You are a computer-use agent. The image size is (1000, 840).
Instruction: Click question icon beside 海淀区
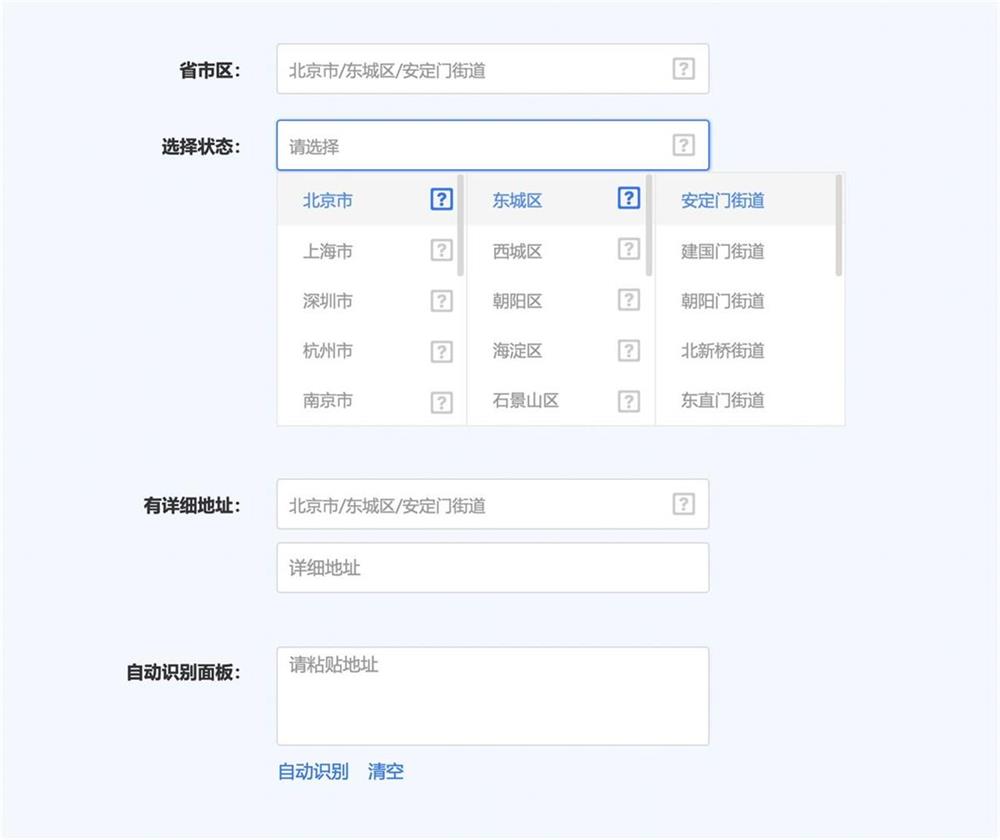point(628,351)
